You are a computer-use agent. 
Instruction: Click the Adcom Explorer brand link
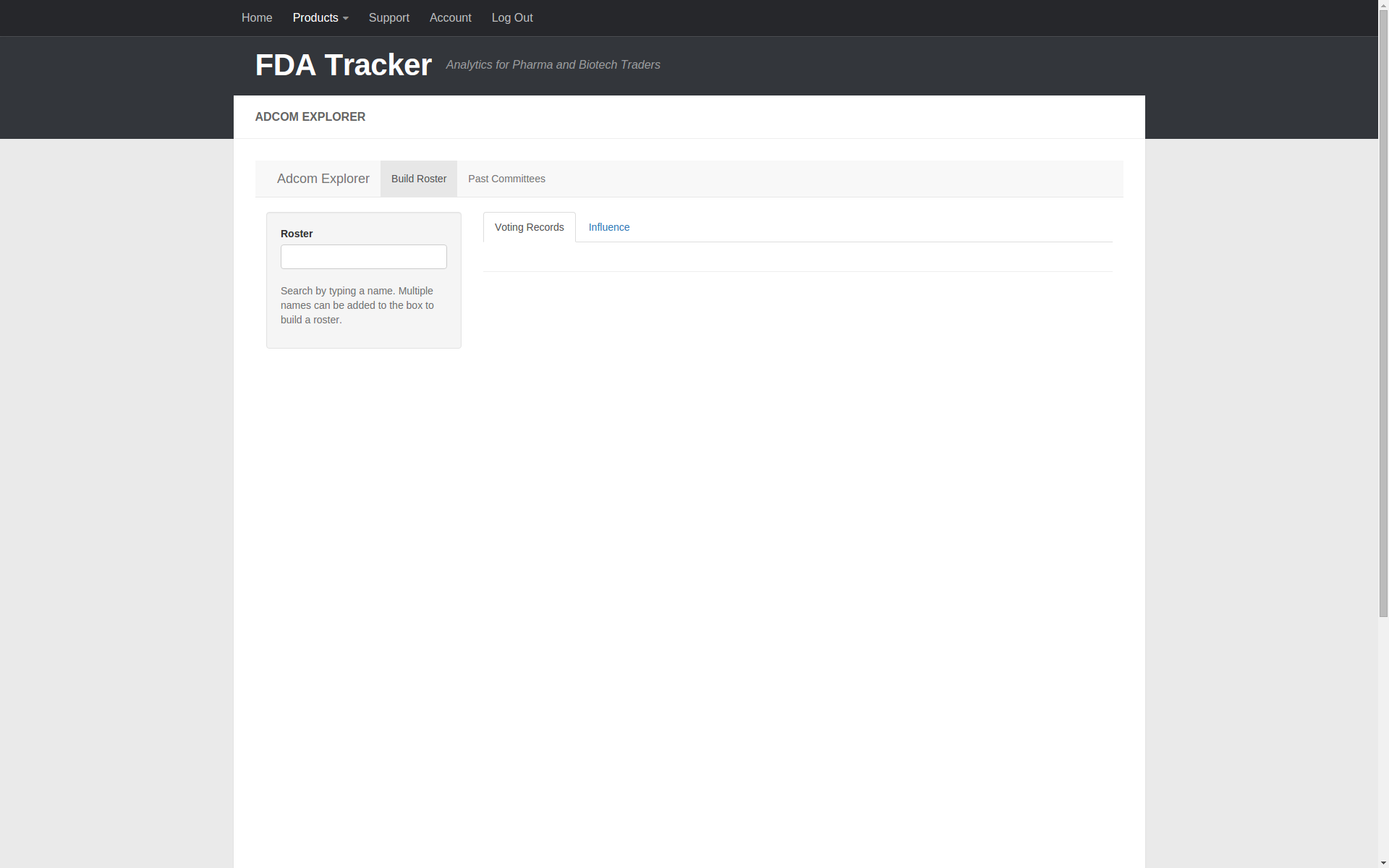(323, 179)
